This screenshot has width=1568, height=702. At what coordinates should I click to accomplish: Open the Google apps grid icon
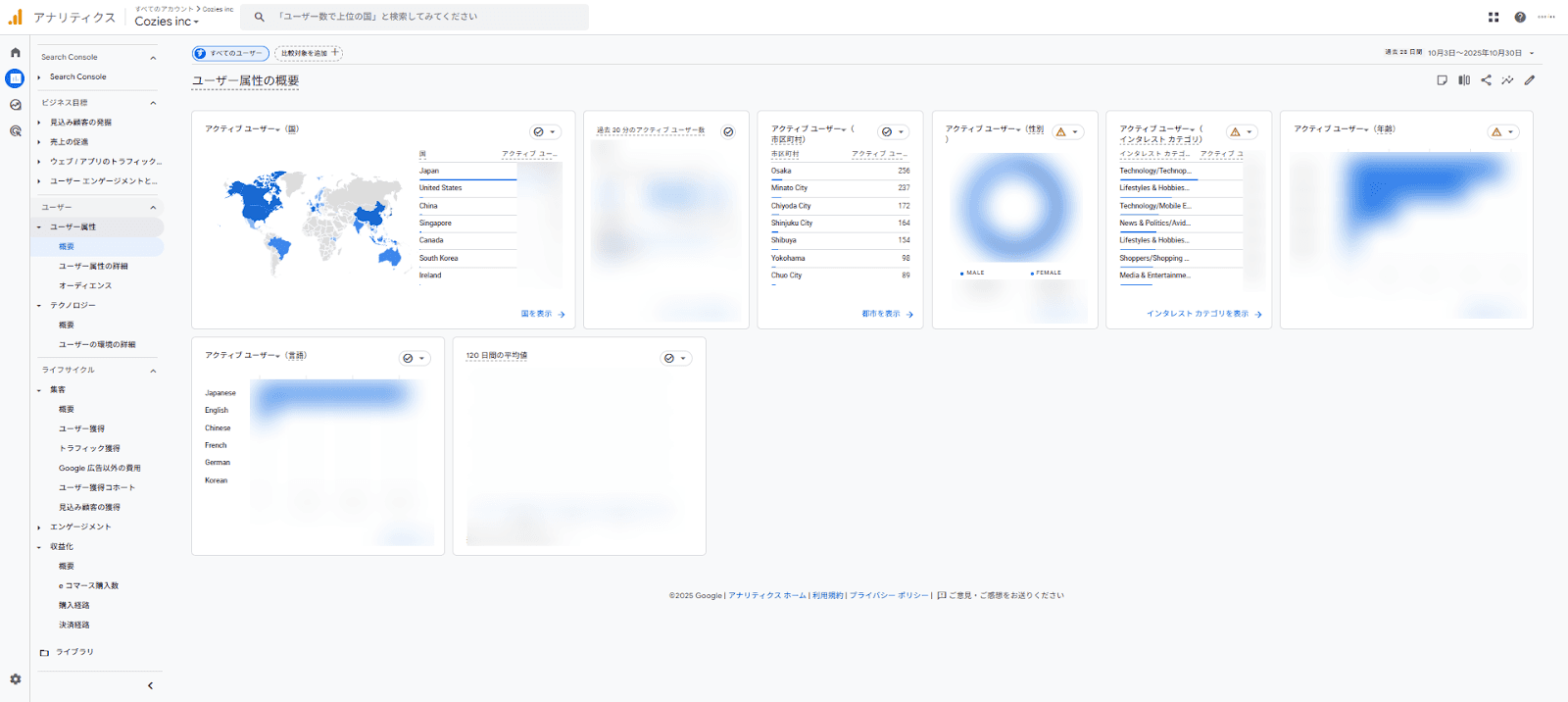1493,17
